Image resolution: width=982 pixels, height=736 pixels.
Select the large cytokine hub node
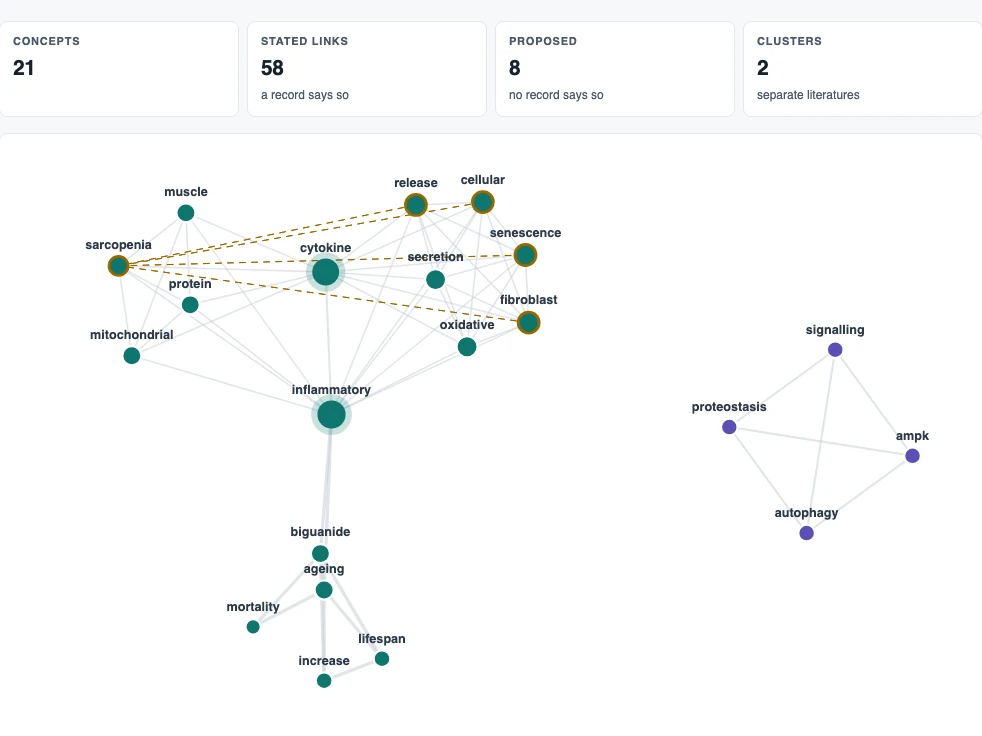(x=326, y=272)
